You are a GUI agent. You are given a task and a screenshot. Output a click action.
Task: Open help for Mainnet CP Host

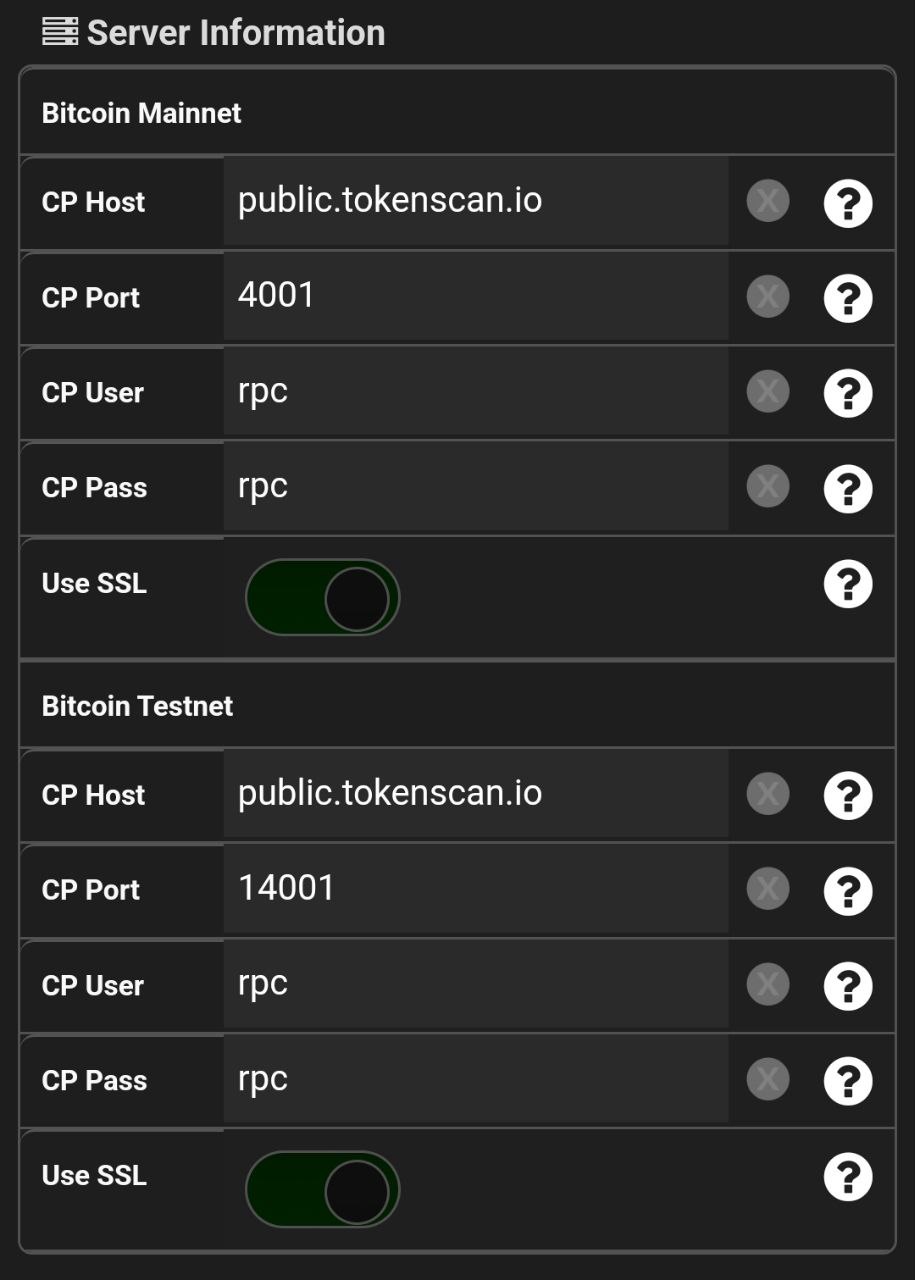(x=848, y=204)
